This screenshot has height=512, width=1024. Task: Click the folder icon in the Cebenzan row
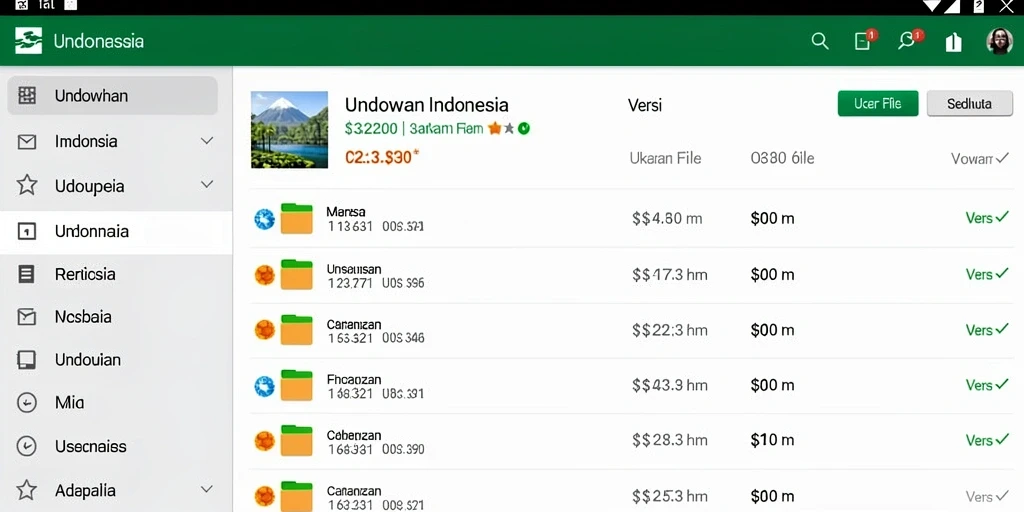click(x=296, y=441)
